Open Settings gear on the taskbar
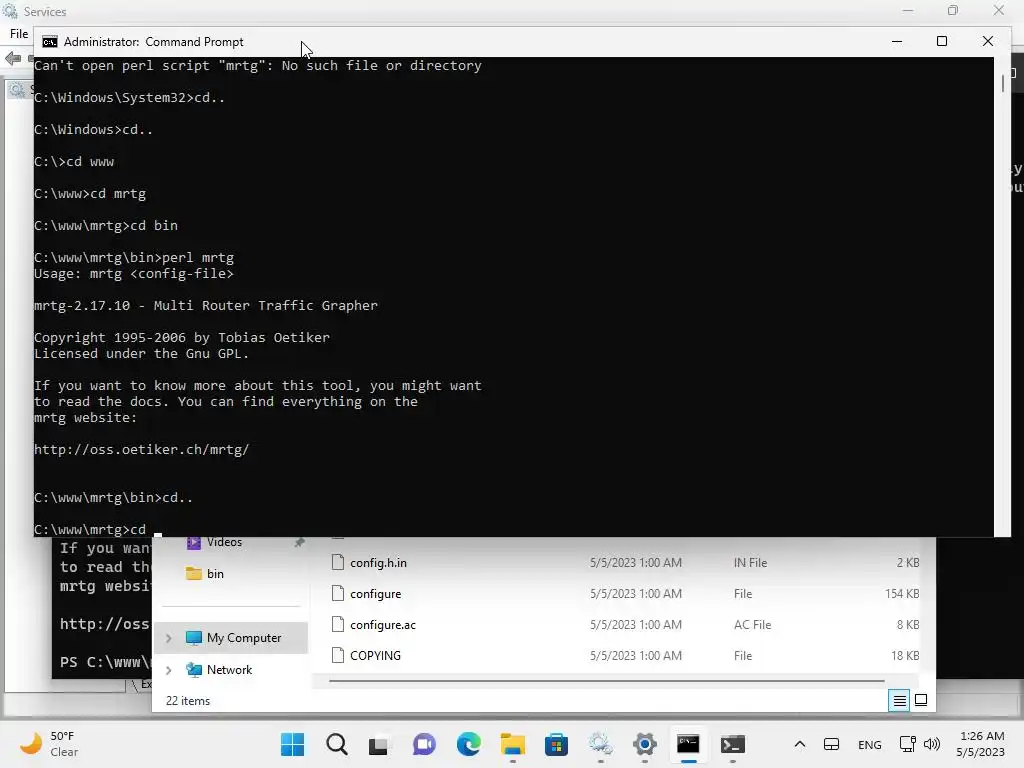Screen dimensions: 1024x768 (x=645, y=744)
